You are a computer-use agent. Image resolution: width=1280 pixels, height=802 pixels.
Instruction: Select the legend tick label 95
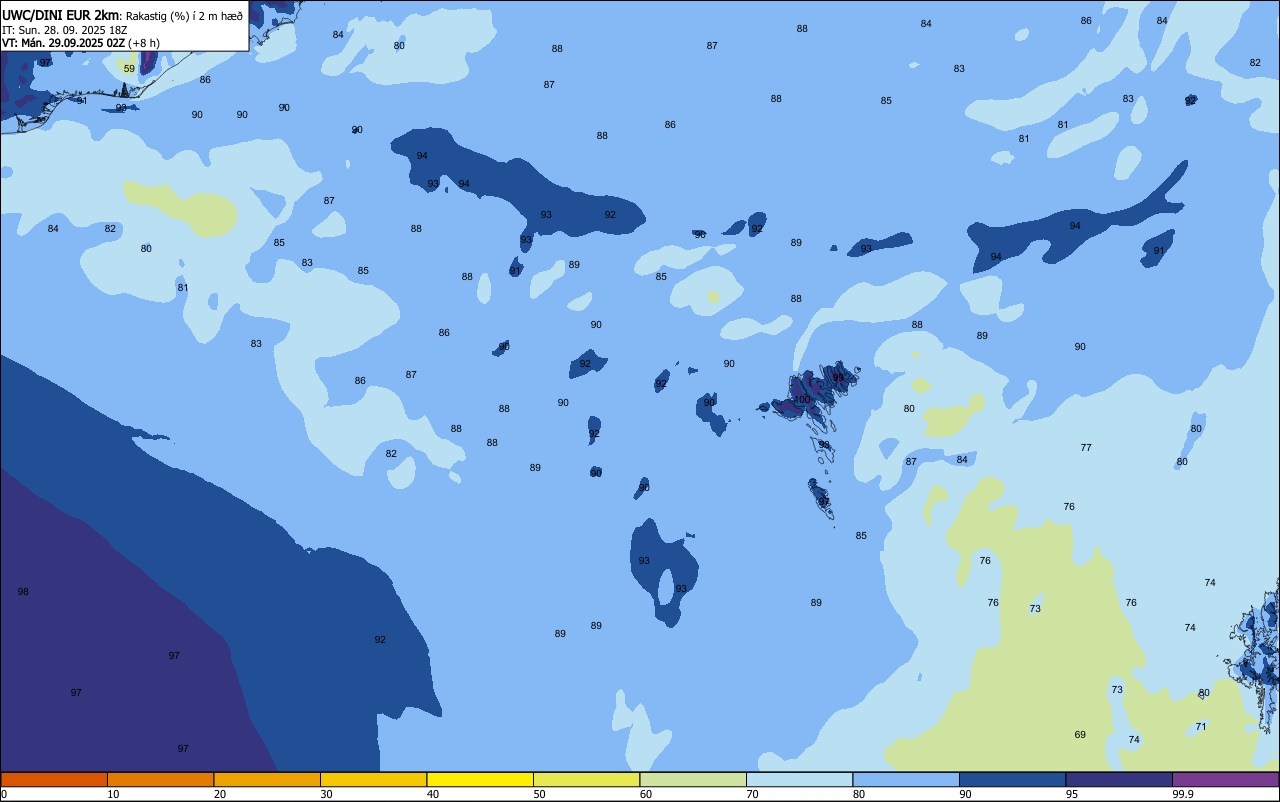click(1072, 794)
